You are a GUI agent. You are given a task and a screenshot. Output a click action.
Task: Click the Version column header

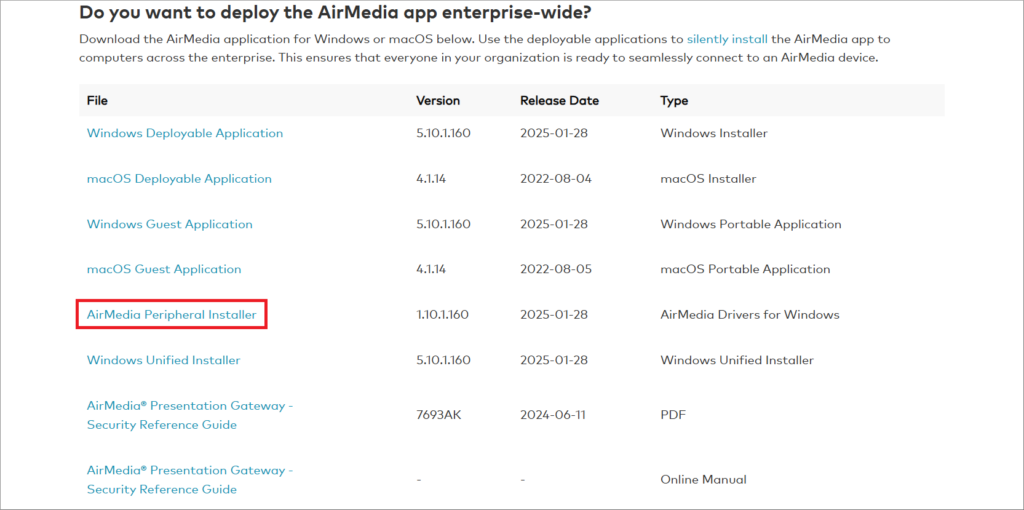tap(438, 101)
